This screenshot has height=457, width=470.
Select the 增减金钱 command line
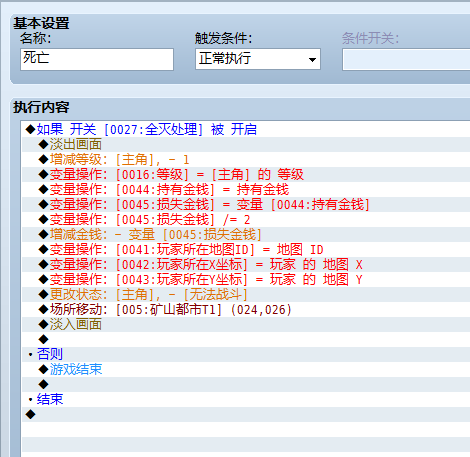(246, 234)
